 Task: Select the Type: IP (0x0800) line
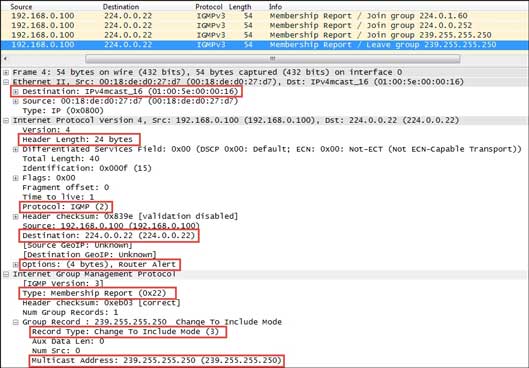point(63,111)
